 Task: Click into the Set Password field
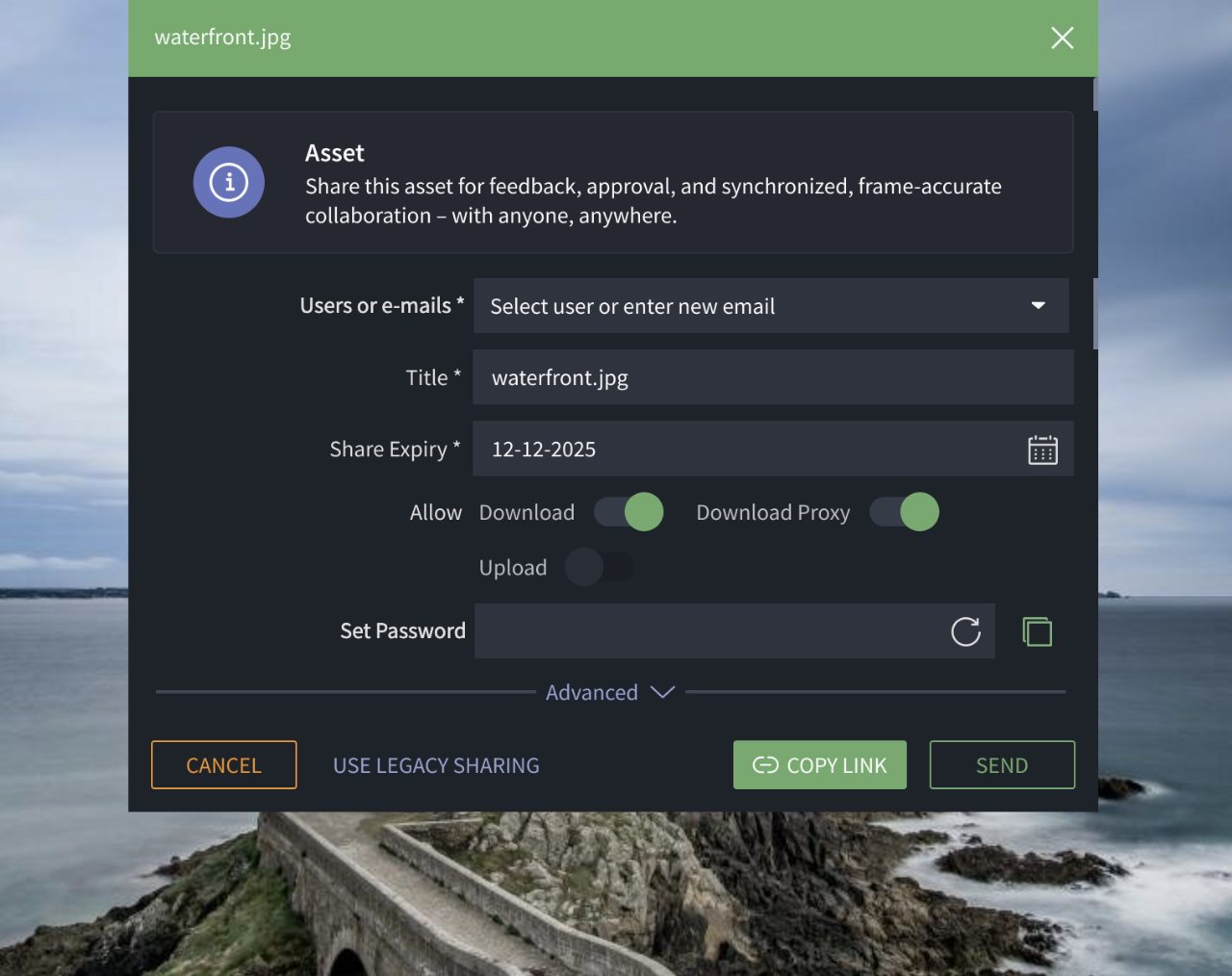pos(707,631)
